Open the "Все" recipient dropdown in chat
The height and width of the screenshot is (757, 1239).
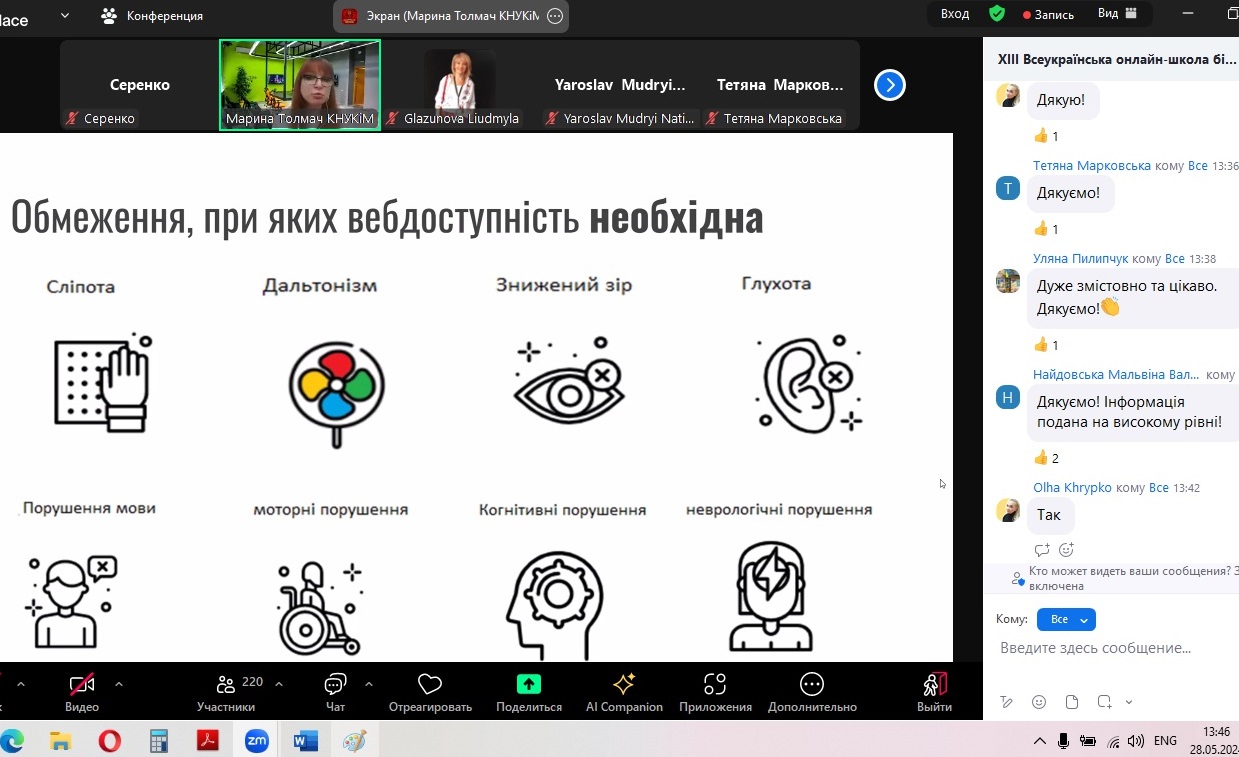(x=1066, y=619)
